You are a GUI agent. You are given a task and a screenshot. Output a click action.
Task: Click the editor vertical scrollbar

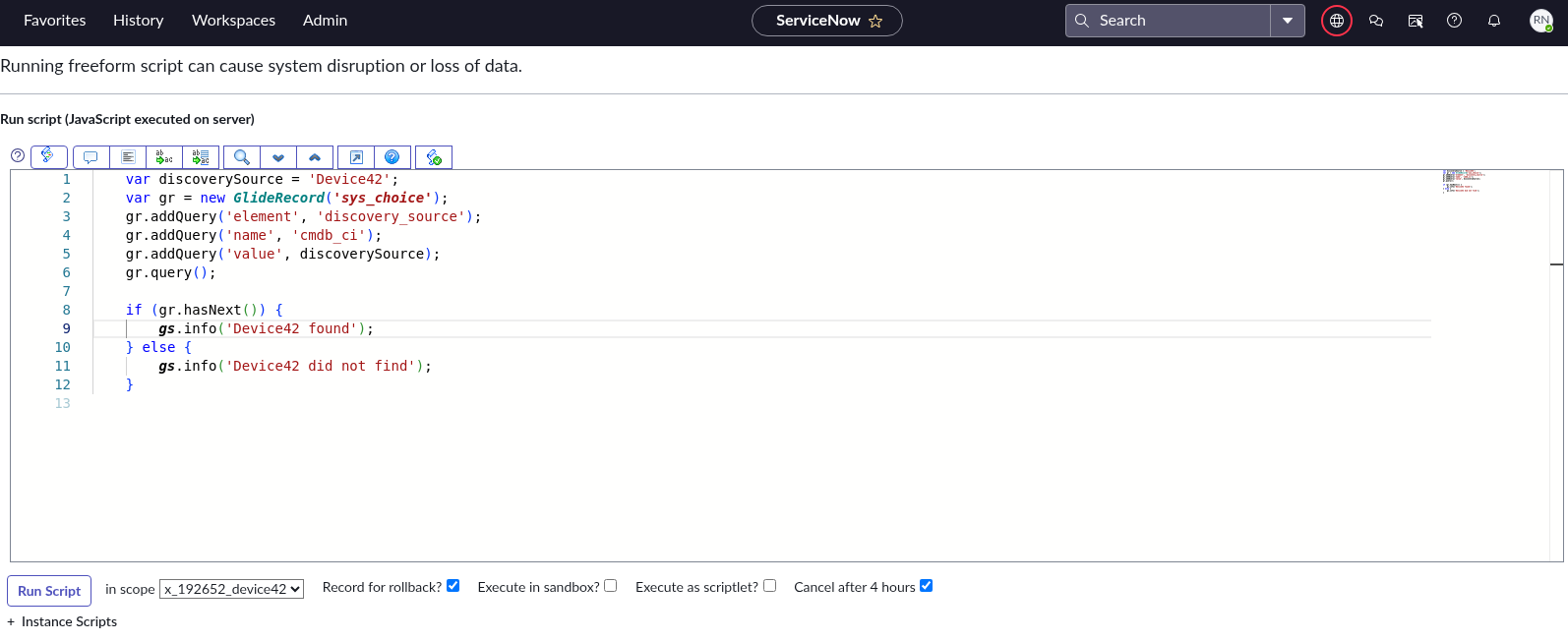tap(1556, 365)
